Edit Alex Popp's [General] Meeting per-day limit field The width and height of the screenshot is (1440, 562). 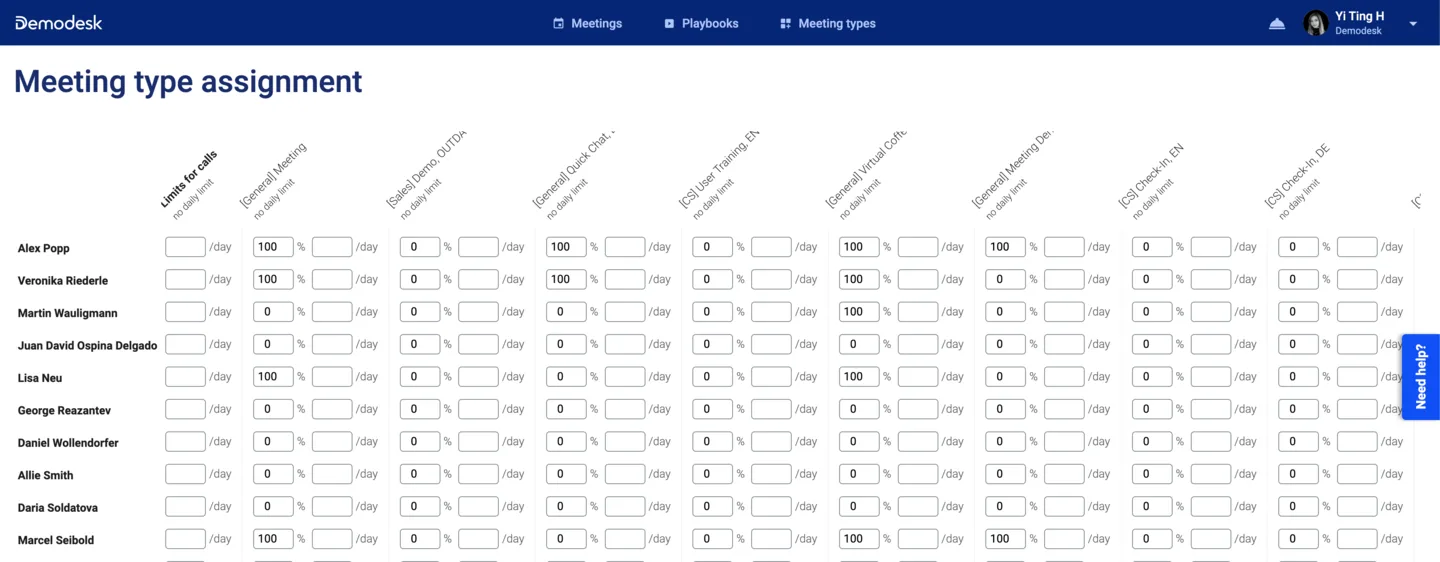point(332,247)
